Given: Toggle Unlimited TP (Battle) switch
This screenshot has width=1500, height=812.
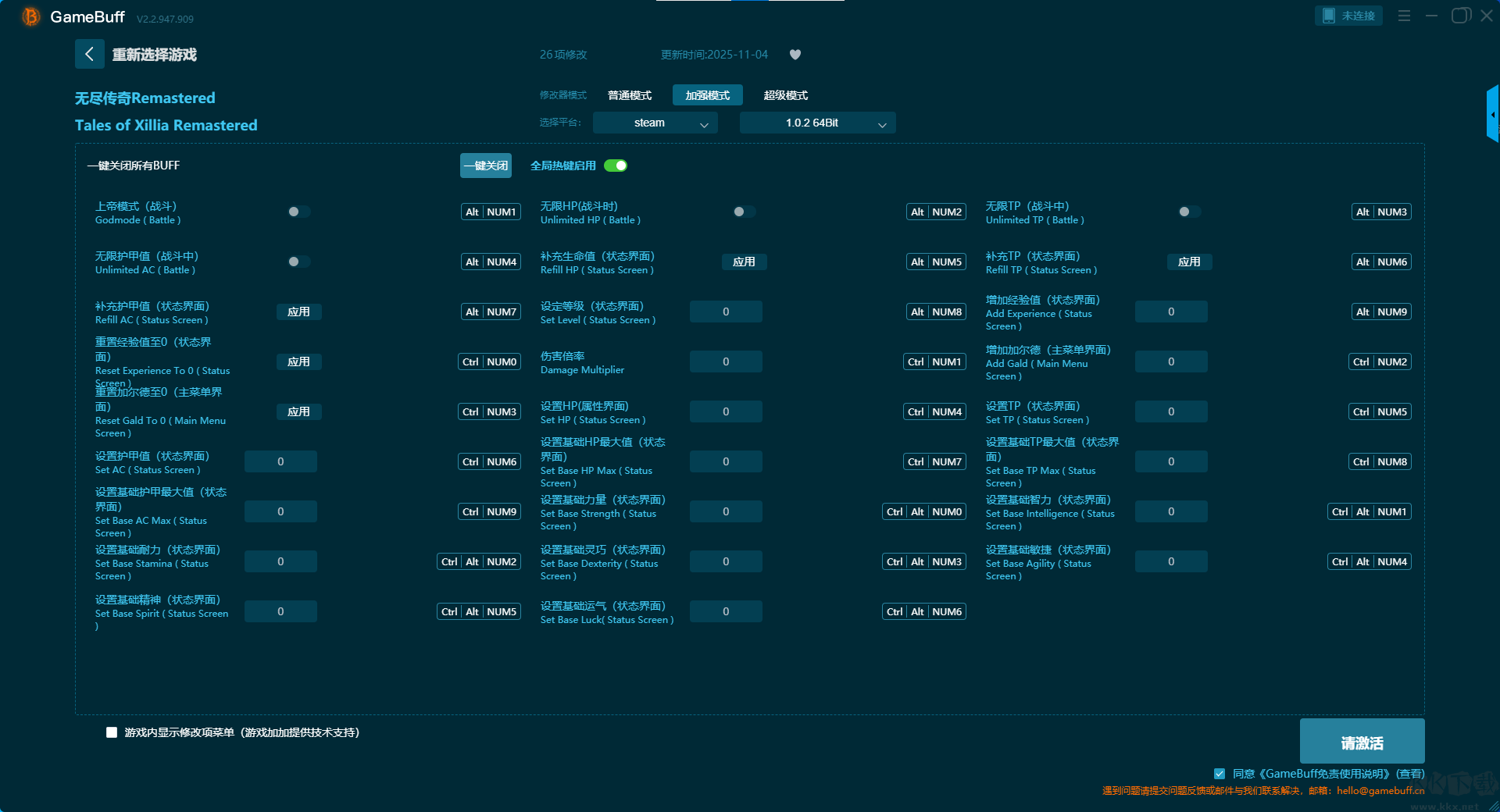Looking at the screenshot, I should 1189,212.
